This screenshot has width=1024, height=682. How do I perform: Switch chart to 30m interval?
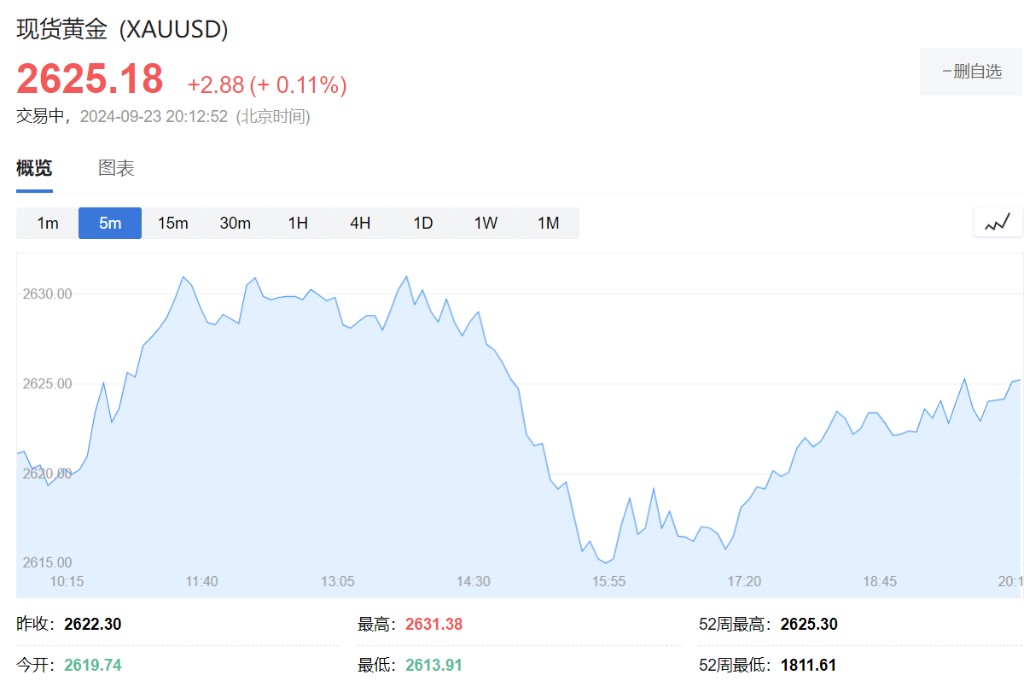click(235, 223)
